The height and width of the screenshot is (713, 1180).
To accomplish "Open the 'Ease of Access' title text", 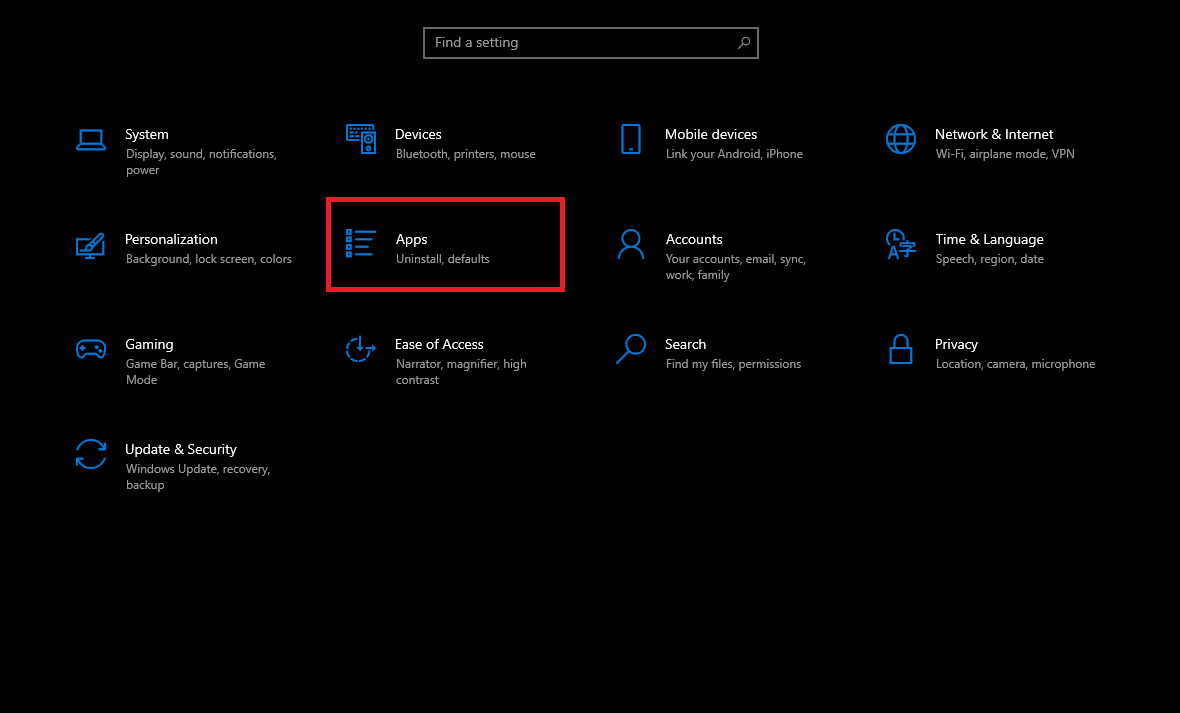I will (439, 344).
